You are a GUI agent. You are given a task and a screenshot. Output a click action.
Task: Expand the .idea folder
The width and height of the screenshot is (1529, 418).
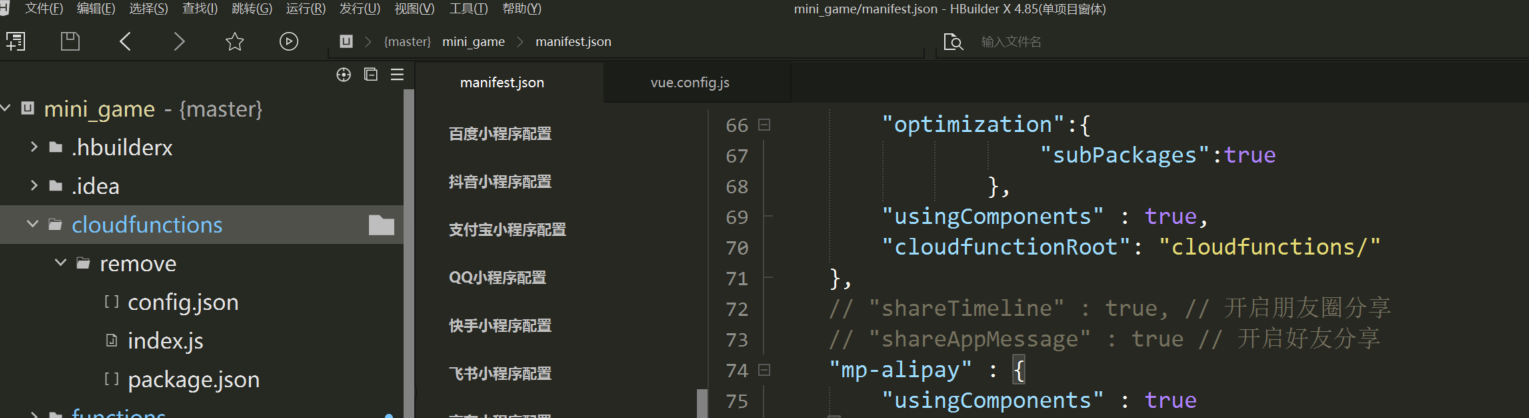[33, 186]
